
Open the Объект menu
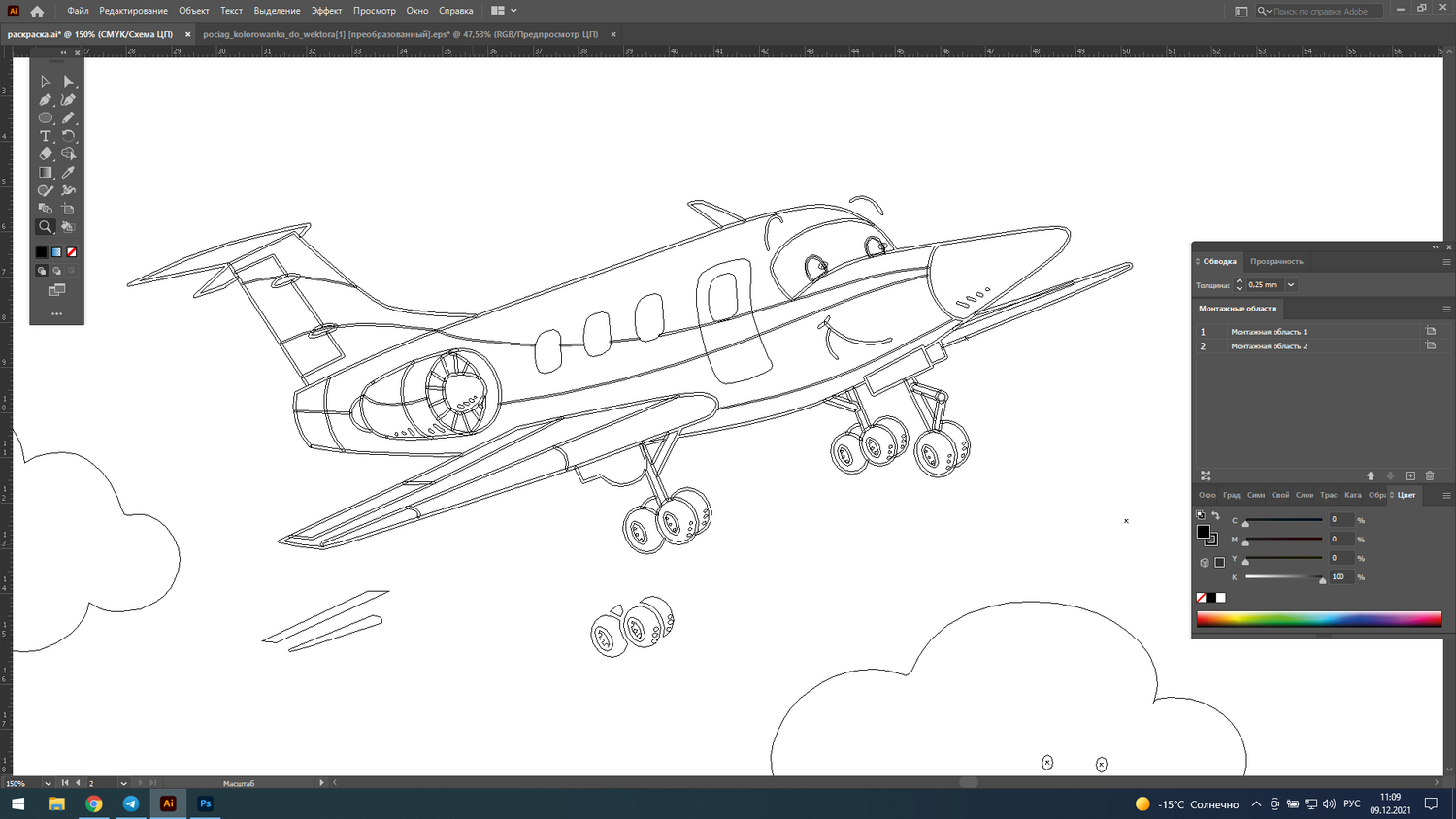coord(194,11)
